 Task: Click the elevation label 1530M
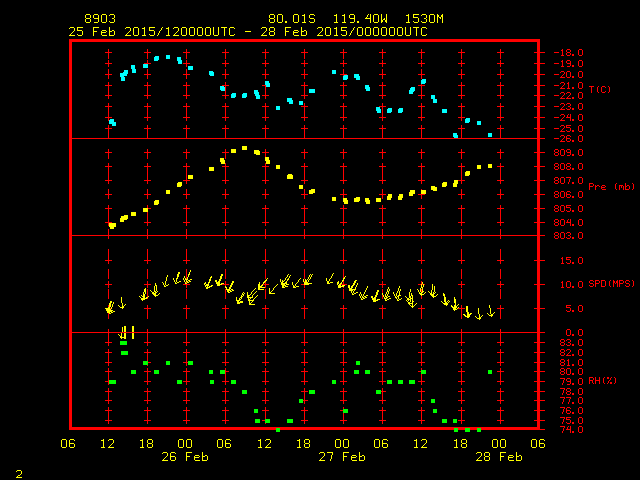click(424, 19)
